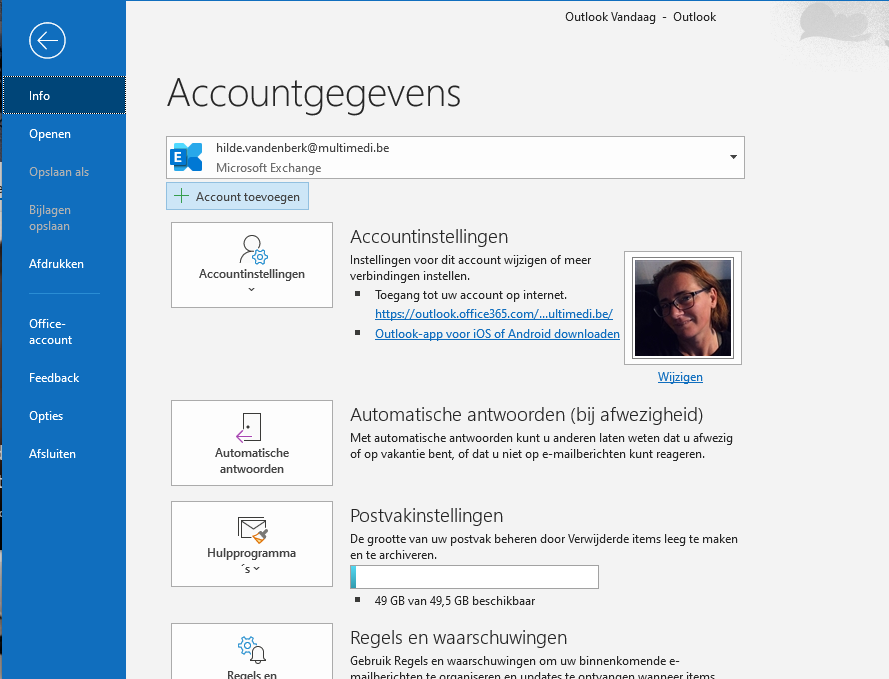
Task: Click the Accountinstellingen person-gear icon
Action: tap(253, 249)
